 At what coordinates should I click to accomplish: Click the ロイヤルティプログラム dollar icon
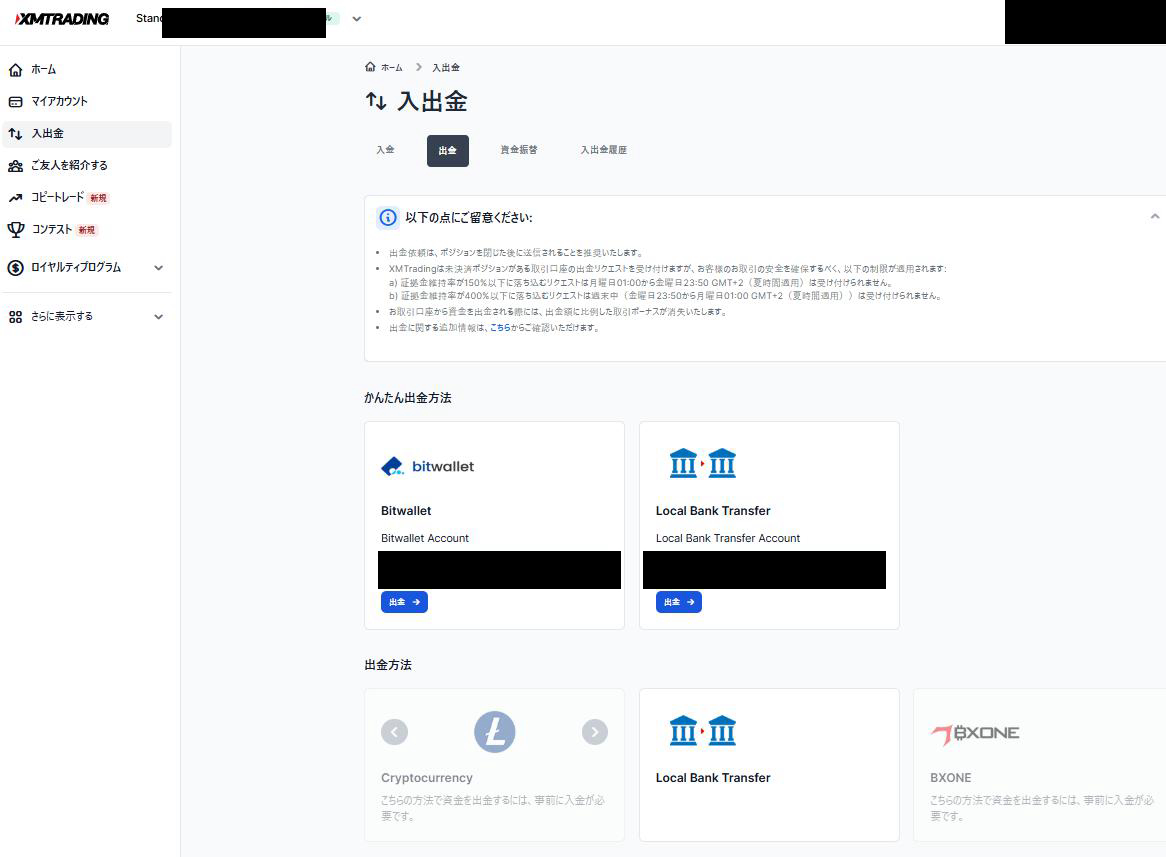coord(15,268)
